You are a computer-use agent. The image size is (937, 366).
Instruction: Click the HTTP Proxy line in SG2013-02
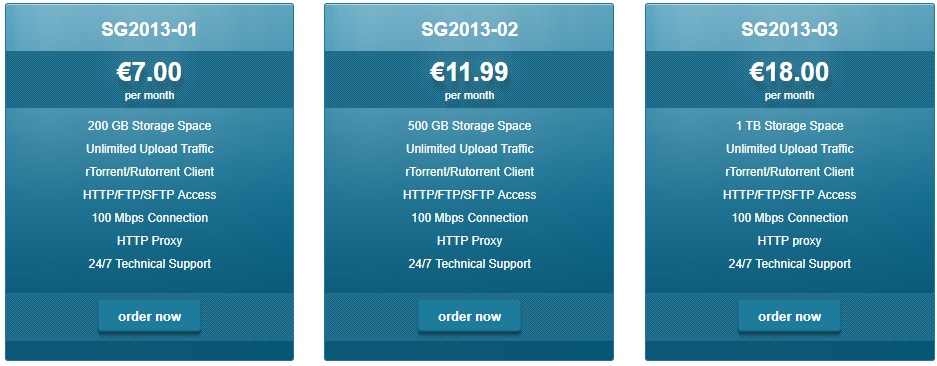pos(469,240)
